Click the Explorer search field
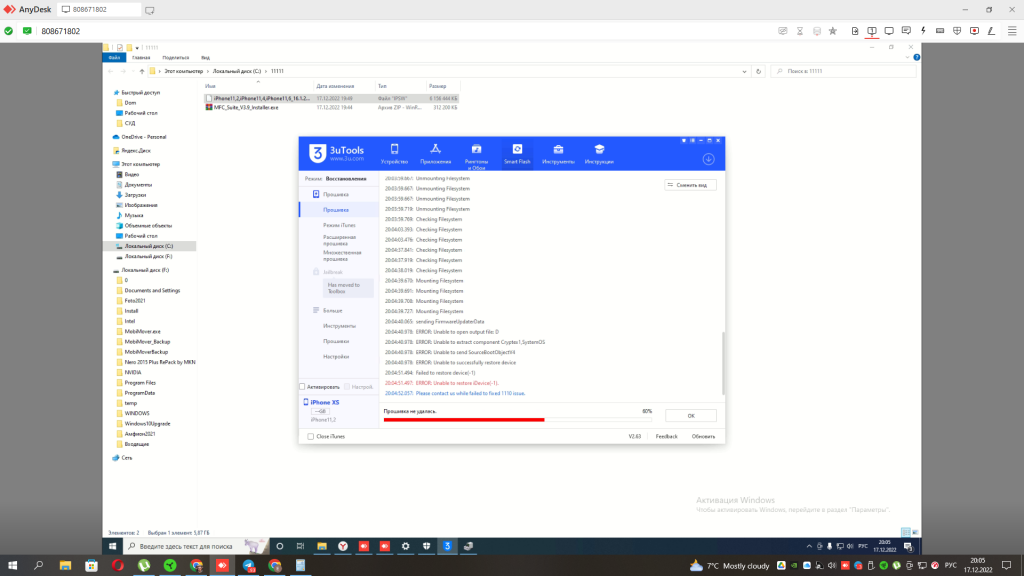This screenshot has width=1024, height=576. [x=843, y=71]
